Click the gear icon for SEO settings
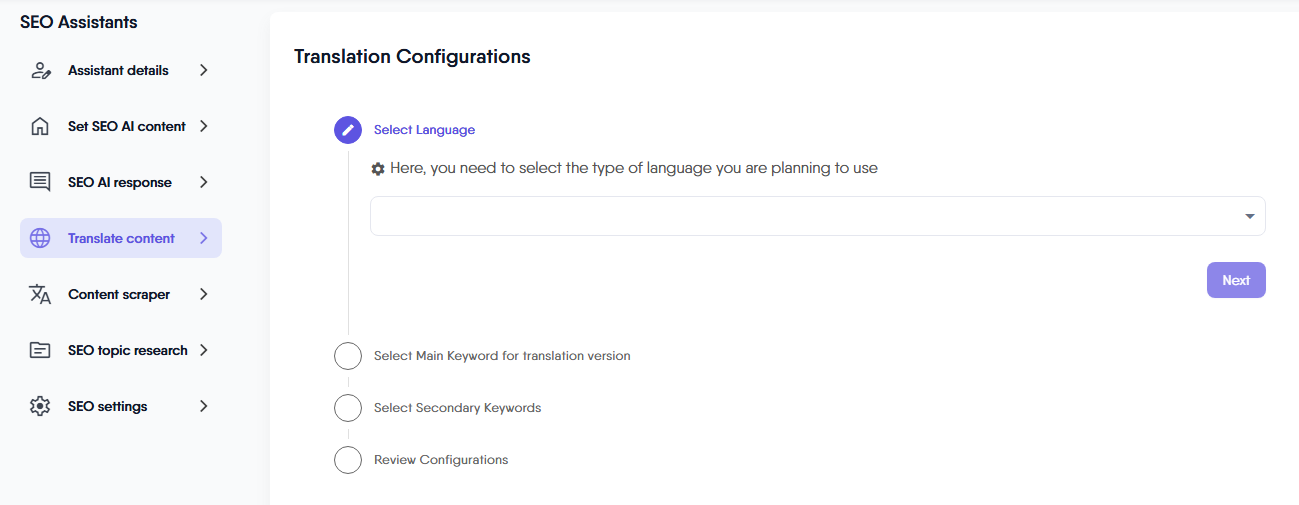 pos(40,407)
